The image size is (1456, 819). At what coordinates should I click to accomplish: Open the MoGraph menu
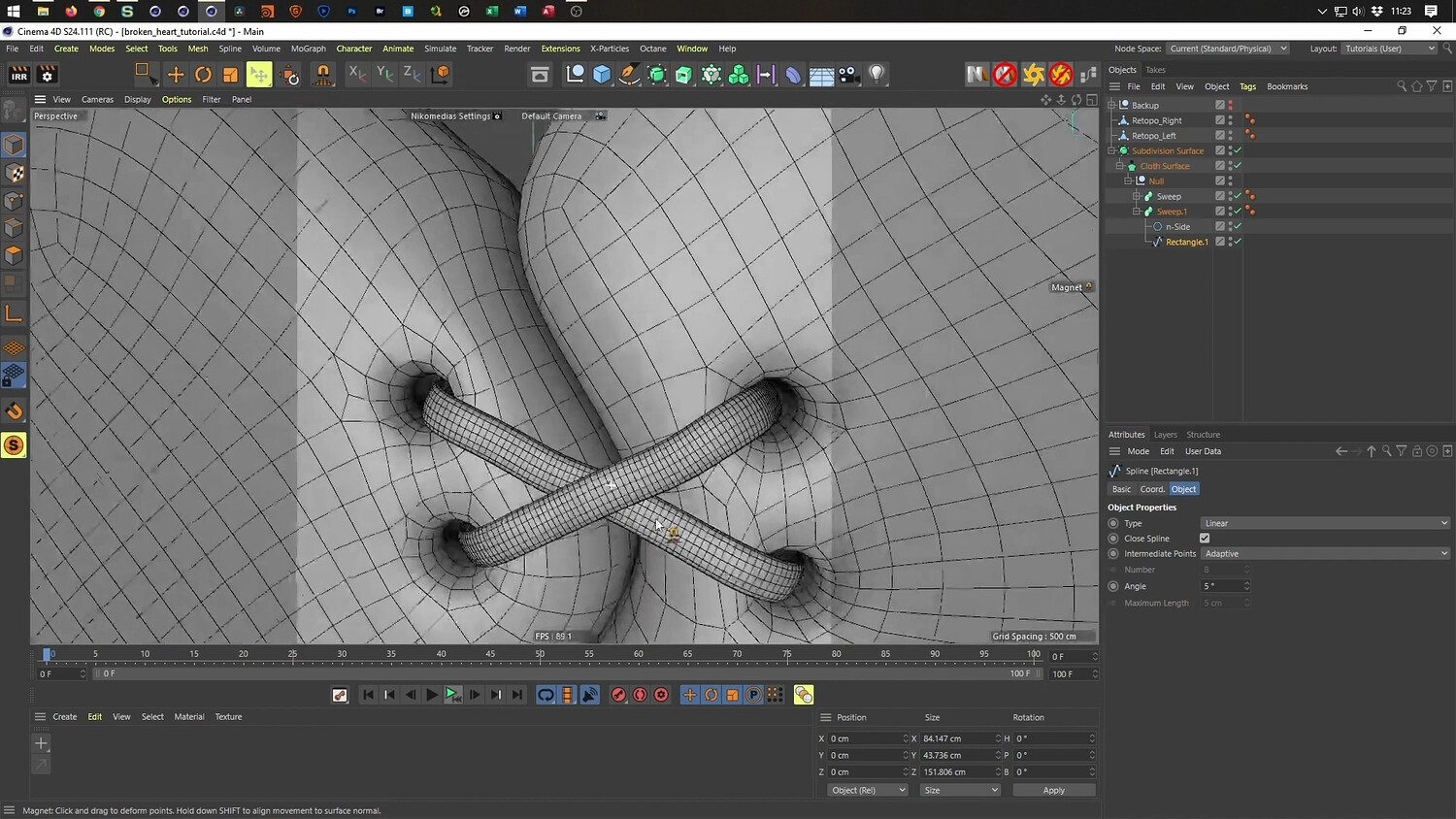[x=308, y=49]
